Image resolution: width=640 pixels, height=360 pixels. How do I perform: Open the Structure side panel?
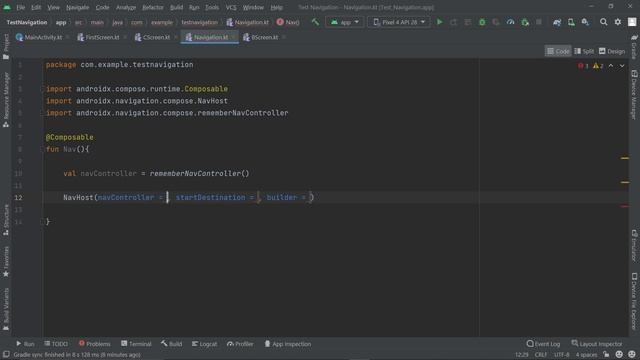pos(6,220)
